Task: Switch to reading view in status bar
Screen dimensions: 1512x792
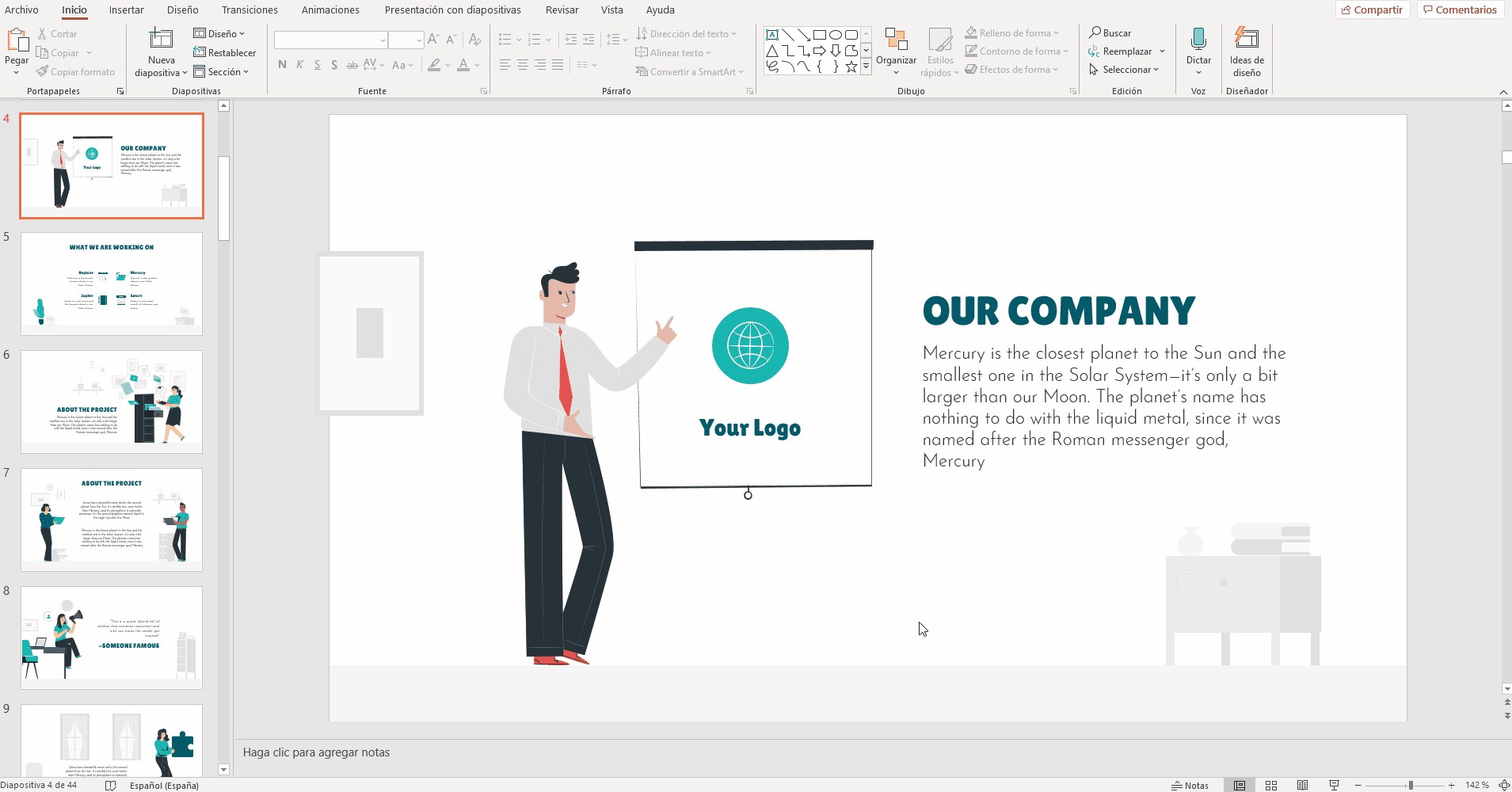Action: pos(1303,785)
